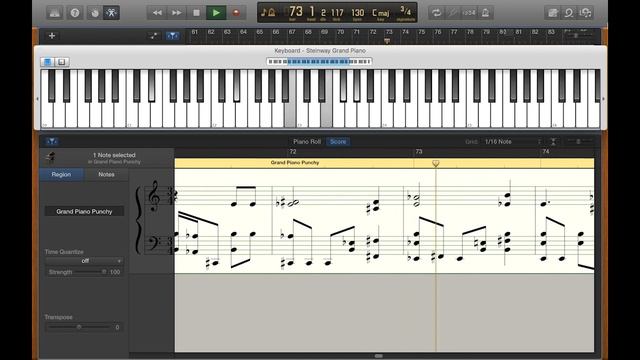Click bar 74 in editor ruler

point(546,152)
